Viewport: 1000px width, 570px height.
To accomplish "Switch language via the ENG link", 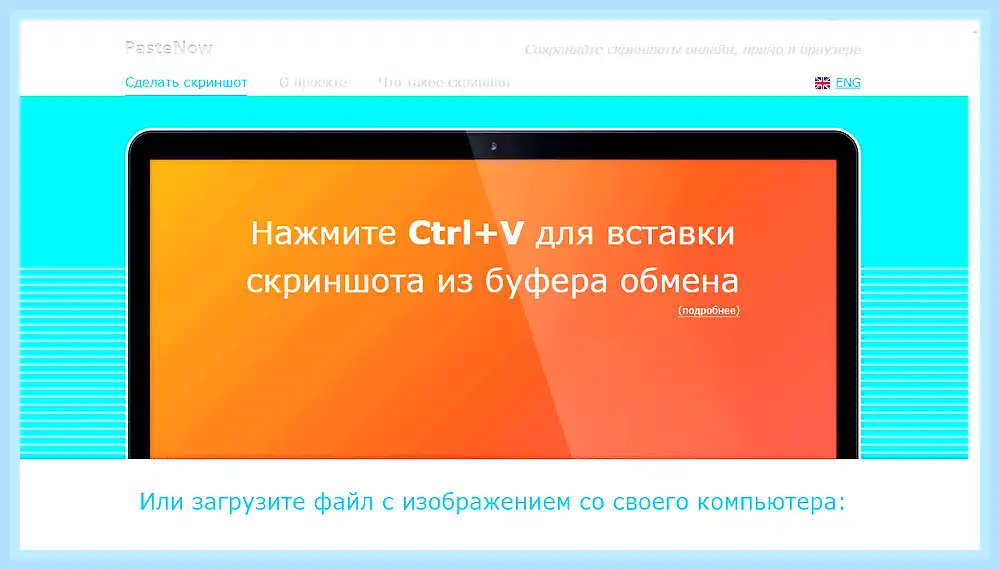I will (x=848, y=83).
